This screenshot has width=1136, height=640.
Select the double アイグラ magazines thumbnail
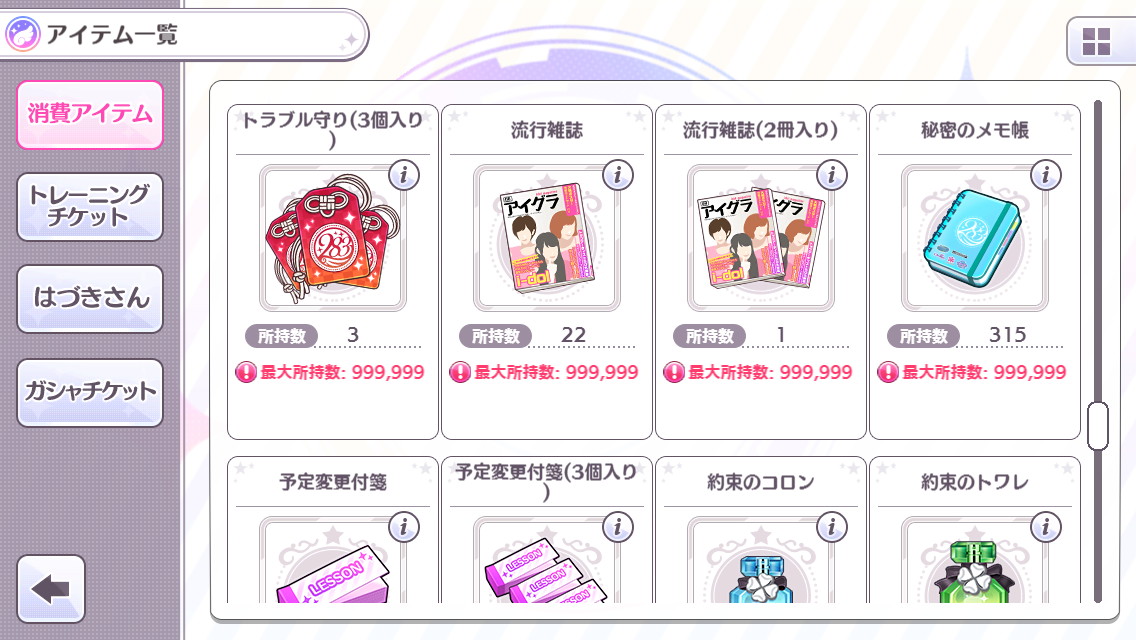point(761,238)
